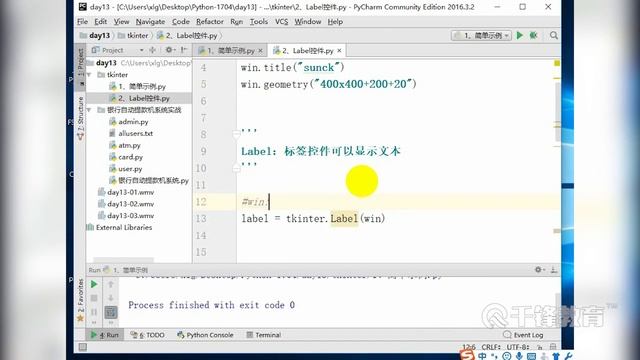640x360 pixels.
Task: Open the 4: Run tool window tab
Action: coord(104,335)
